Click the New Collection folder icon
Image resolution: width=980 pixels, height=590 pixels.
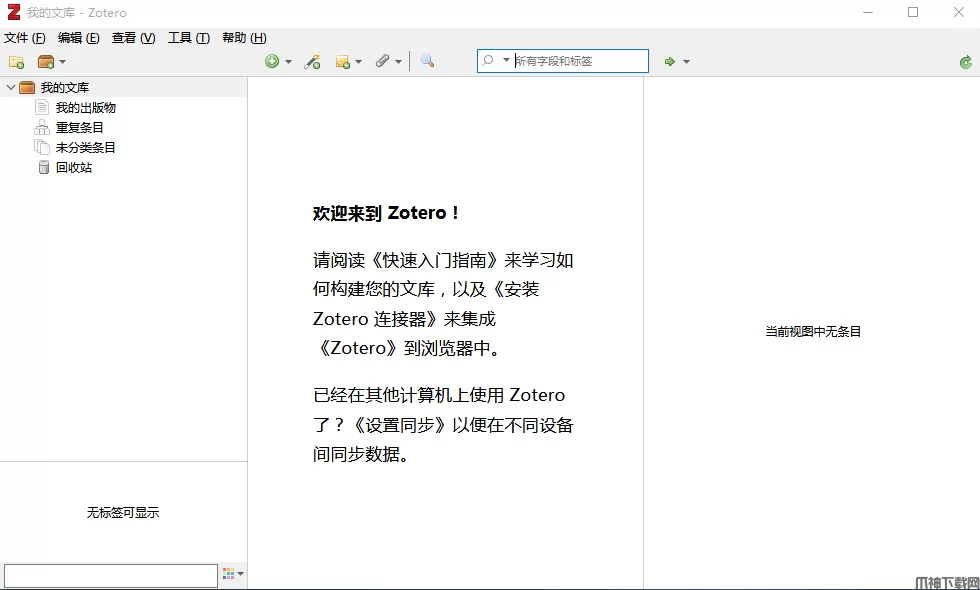point(16,62)
